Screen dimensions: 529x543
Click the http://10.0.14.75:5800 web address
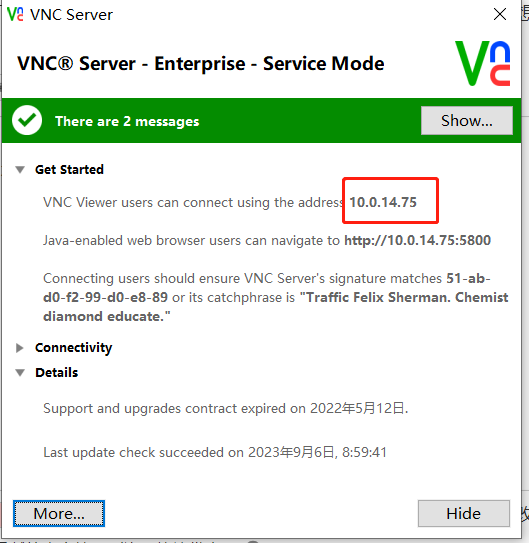[418, 240]
